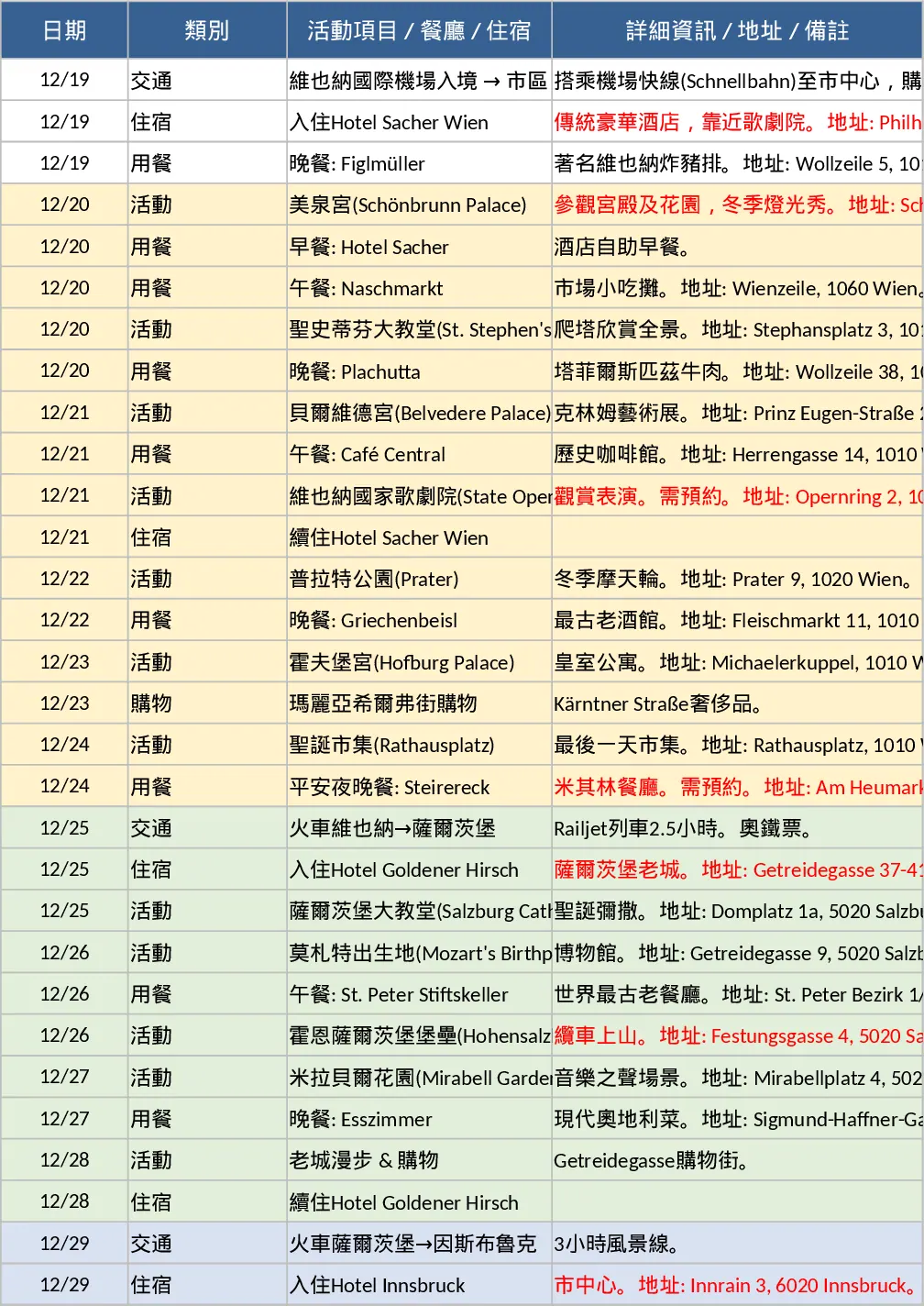
Task: Select the 維也納國際機場入境 → 市區 cell
Action: pos(419,81)
